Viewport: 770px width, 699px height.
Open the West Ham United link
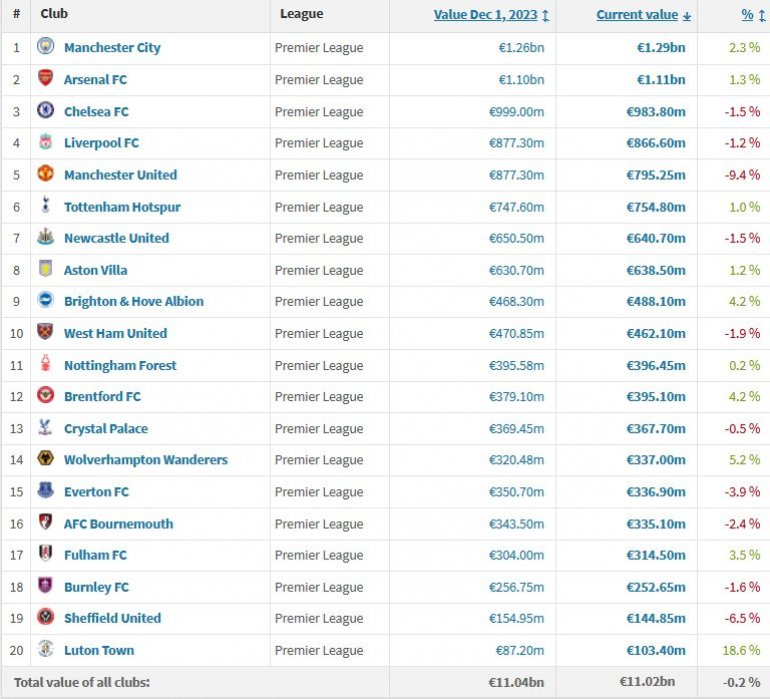115,333
